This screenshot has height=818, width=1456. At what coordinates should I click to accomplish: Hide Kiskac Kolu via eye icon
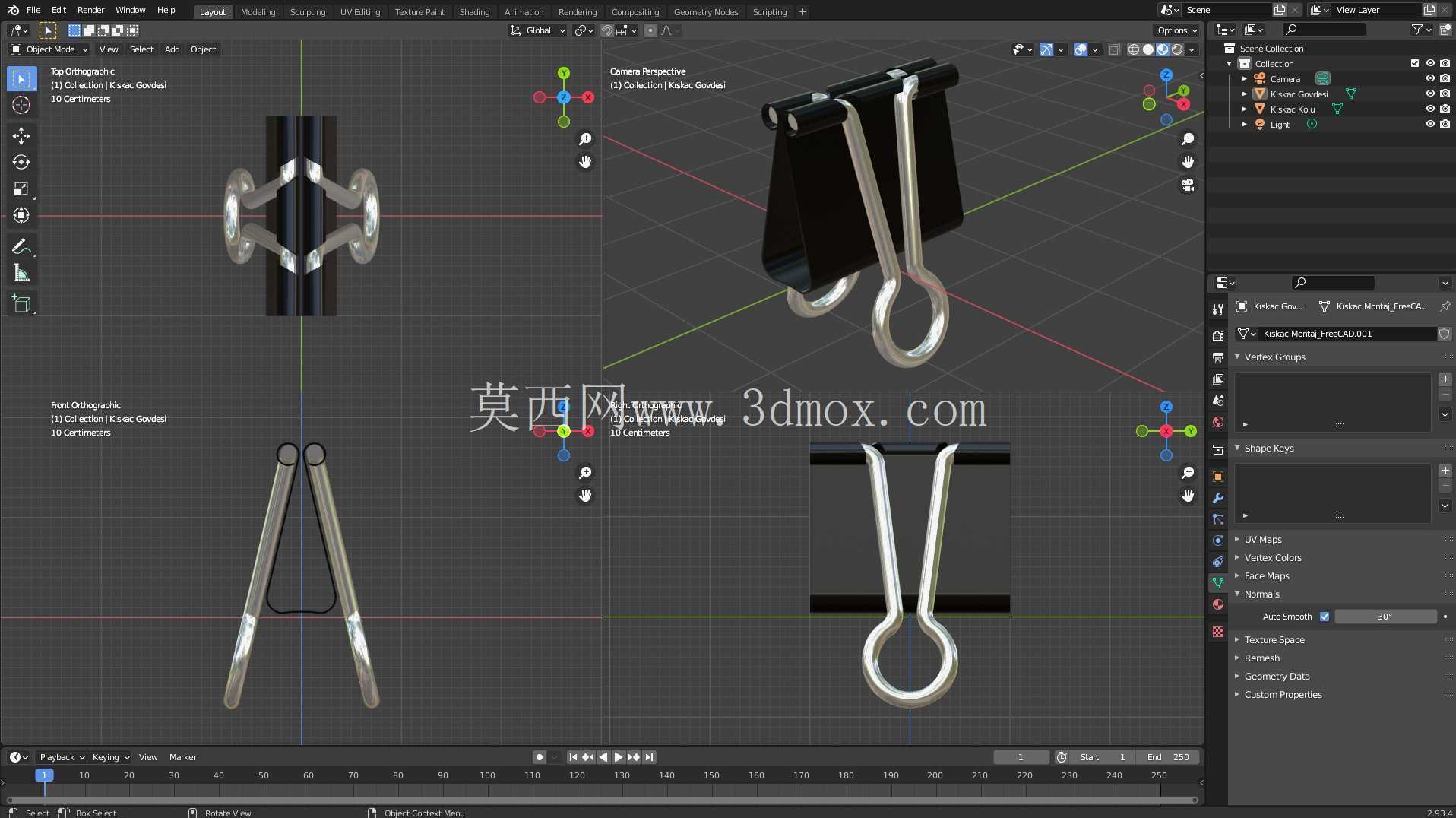point(1429,109)
